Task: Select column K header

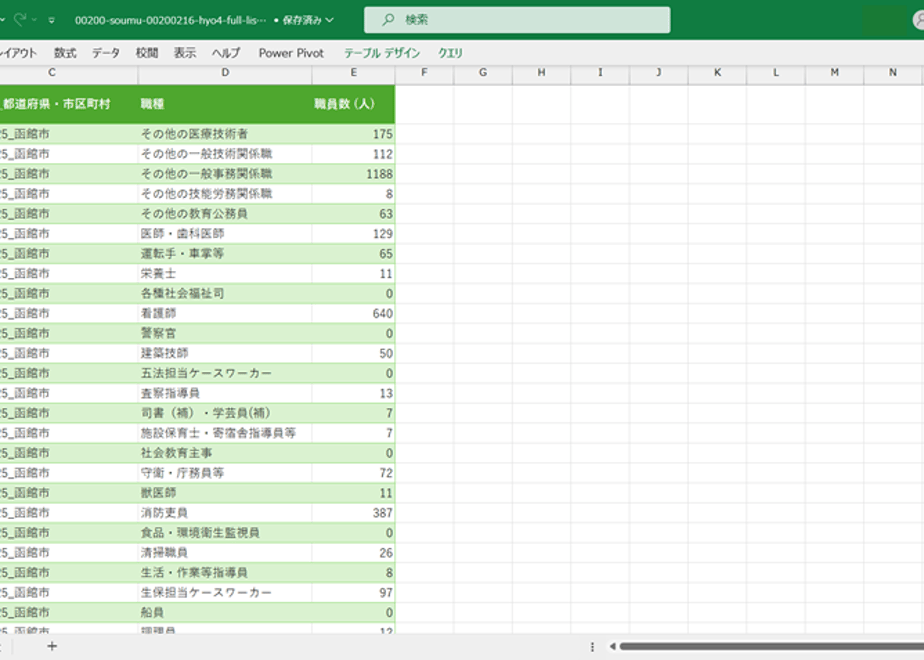Action: point(717,72)
